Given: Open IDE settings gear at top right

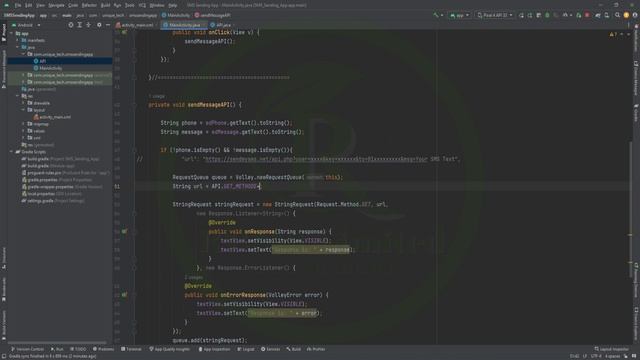Looking at the screenshot, I should [635, 15].
